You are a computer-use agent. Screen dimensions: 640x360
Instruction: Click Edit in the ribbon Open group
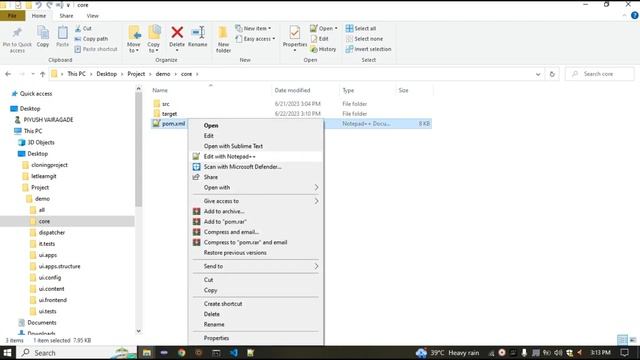(320, 39)
